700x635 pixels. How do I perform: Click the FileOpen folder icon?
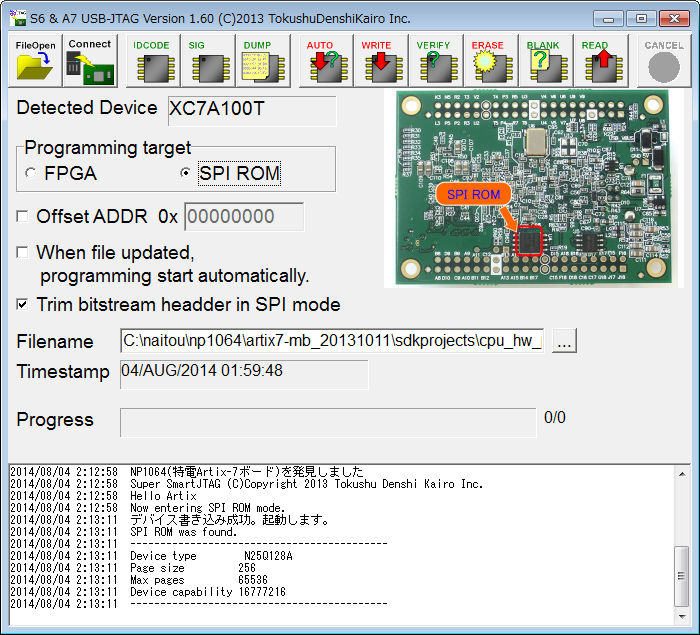pyautogui.click(x=37, y=61)
